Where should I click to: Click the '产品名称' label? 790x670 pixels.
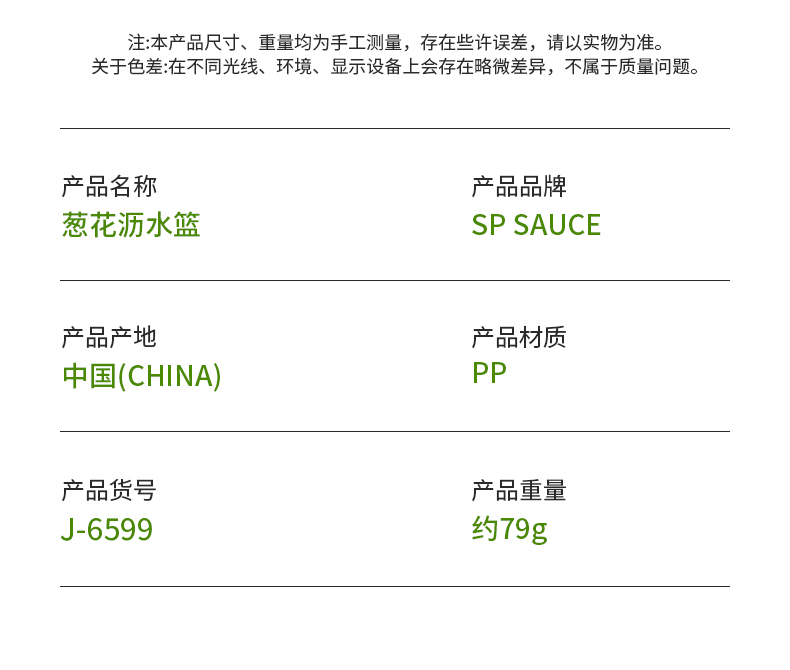pos(109,186)
